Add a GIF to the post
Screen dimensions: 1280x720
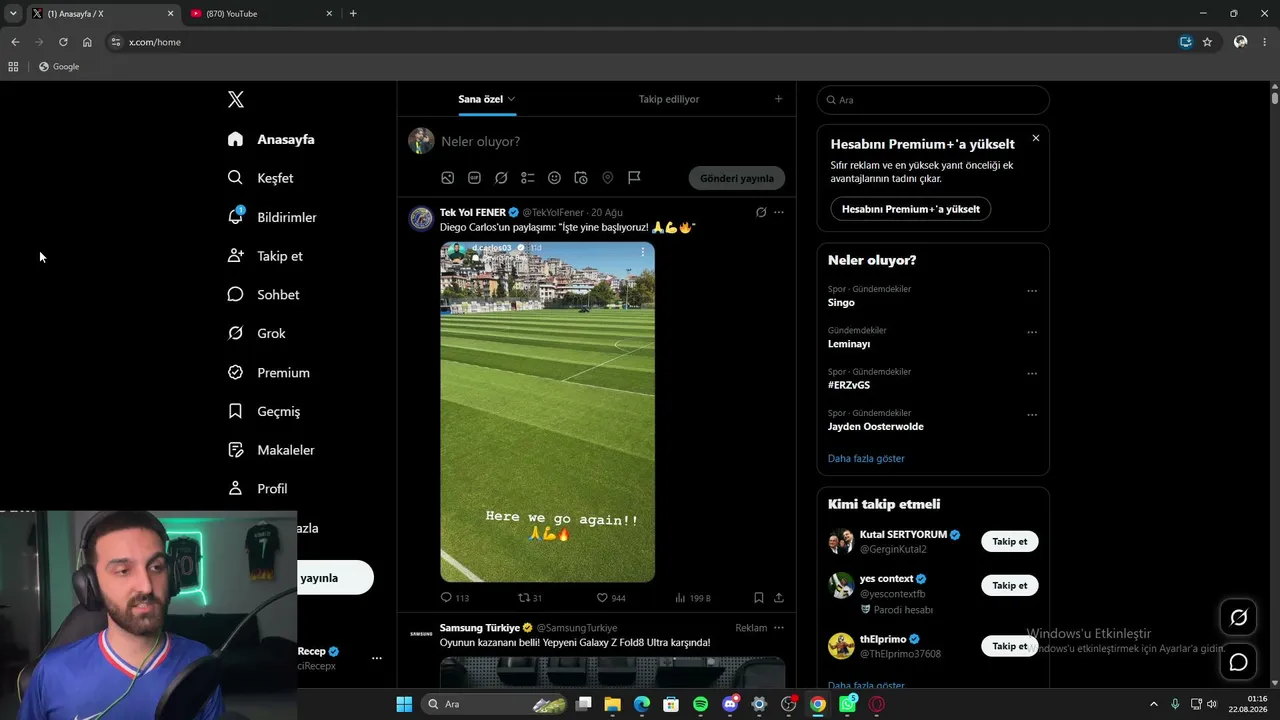(474, 178)
